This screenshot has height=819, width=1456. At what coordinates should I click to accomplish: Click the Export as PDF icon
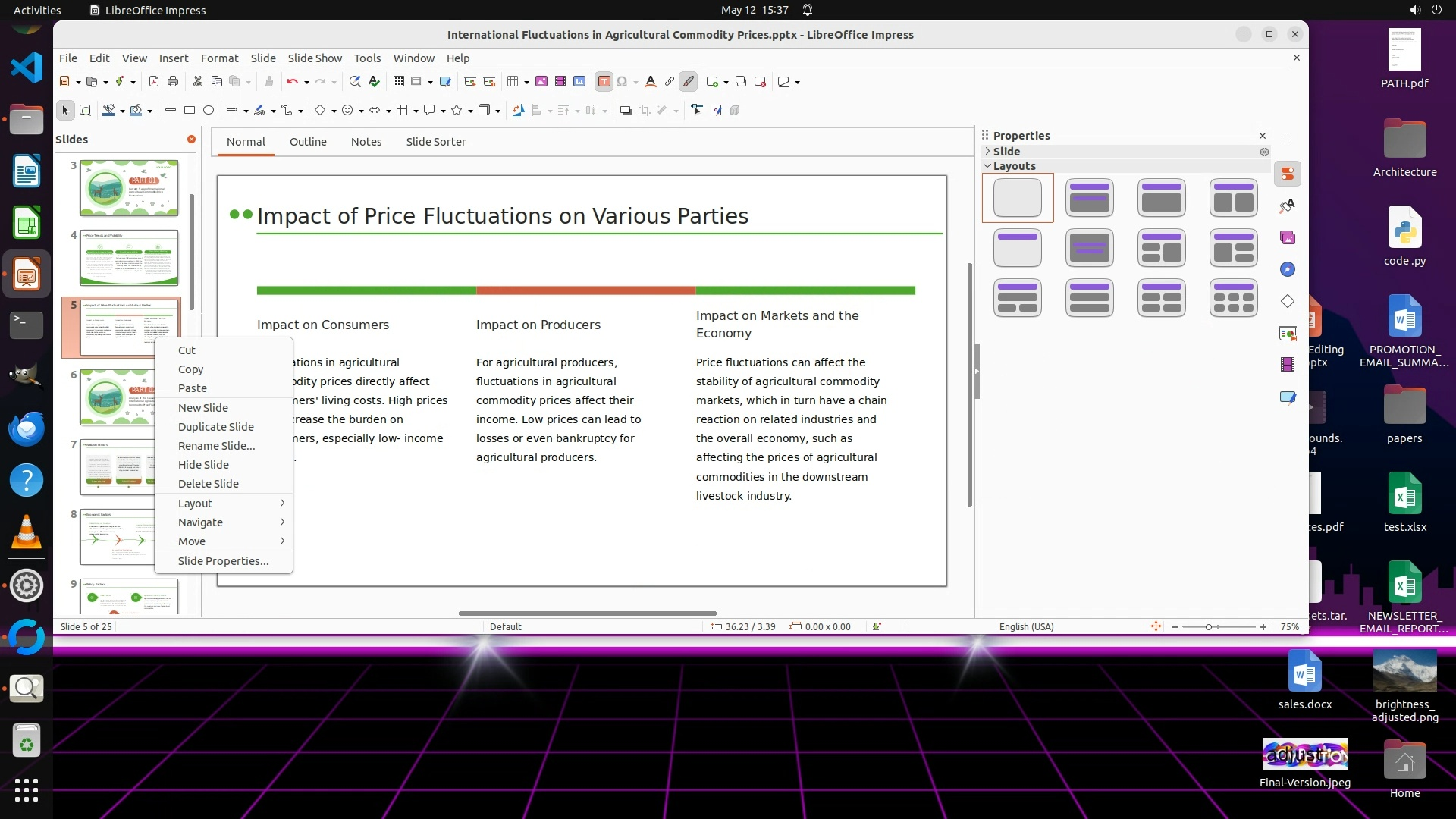(154, 82)
